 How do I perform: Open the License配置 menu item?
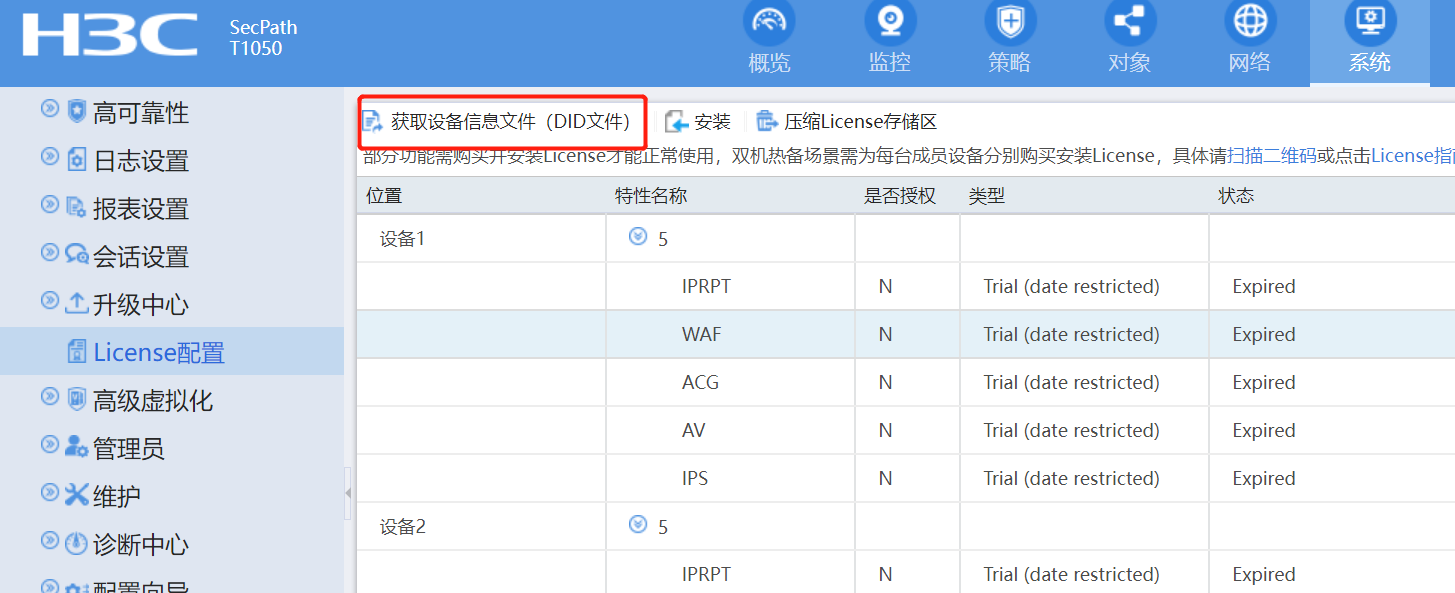(x=158, y=353)
